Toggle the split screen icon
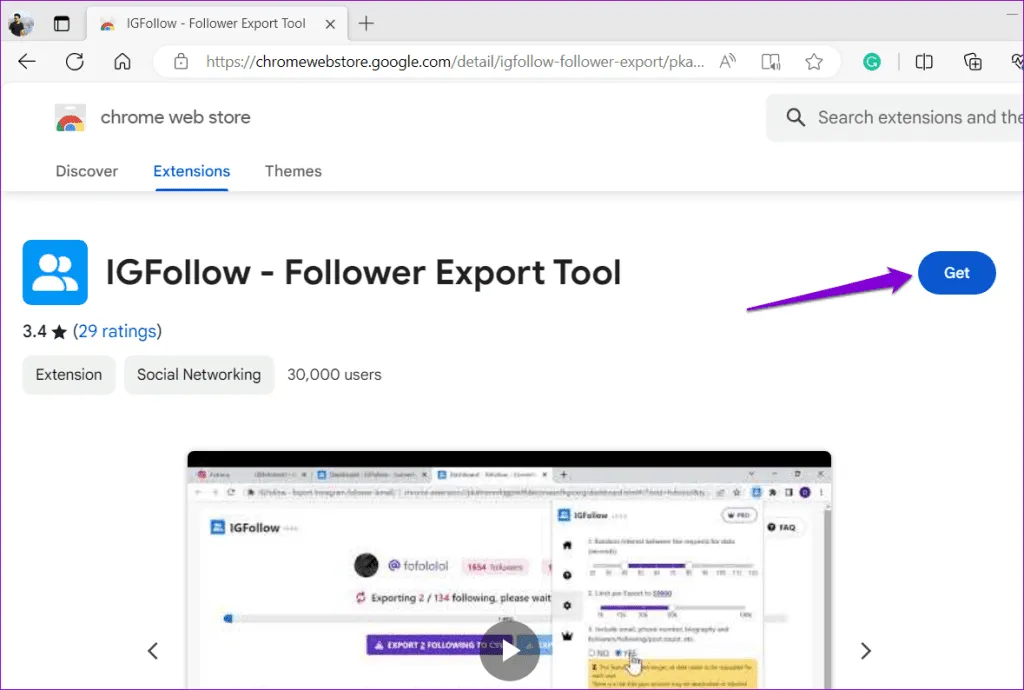 pos(924,62)
